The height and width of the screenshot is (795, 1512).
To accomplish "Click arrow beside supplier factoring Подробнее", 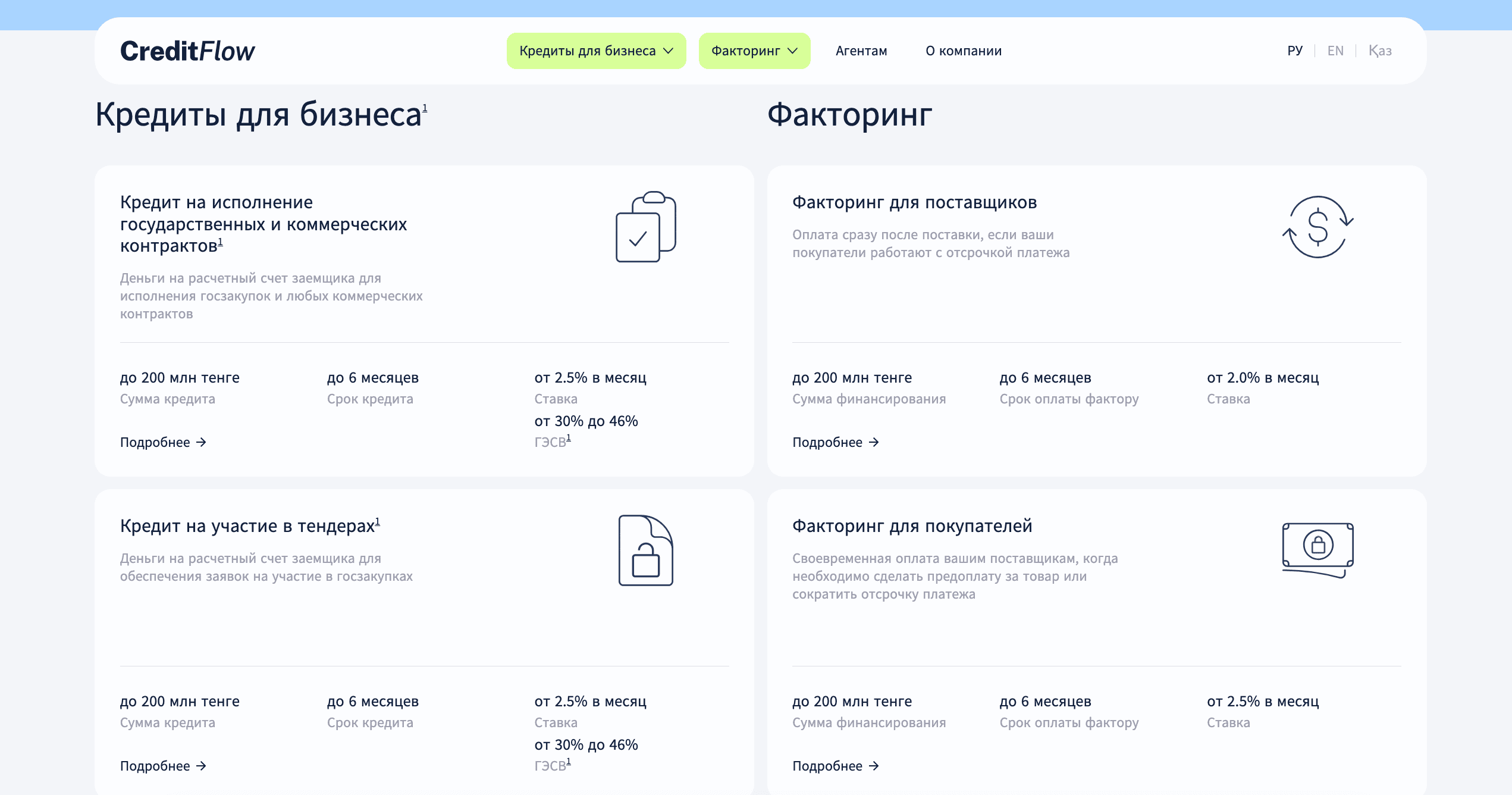I will click(874, 442).
